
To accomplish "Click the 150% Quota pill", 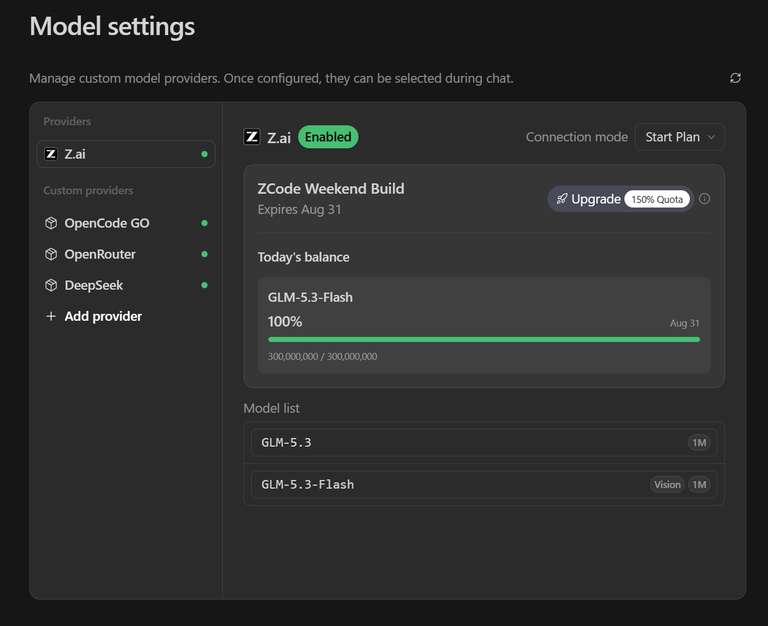I will [657, 199].
